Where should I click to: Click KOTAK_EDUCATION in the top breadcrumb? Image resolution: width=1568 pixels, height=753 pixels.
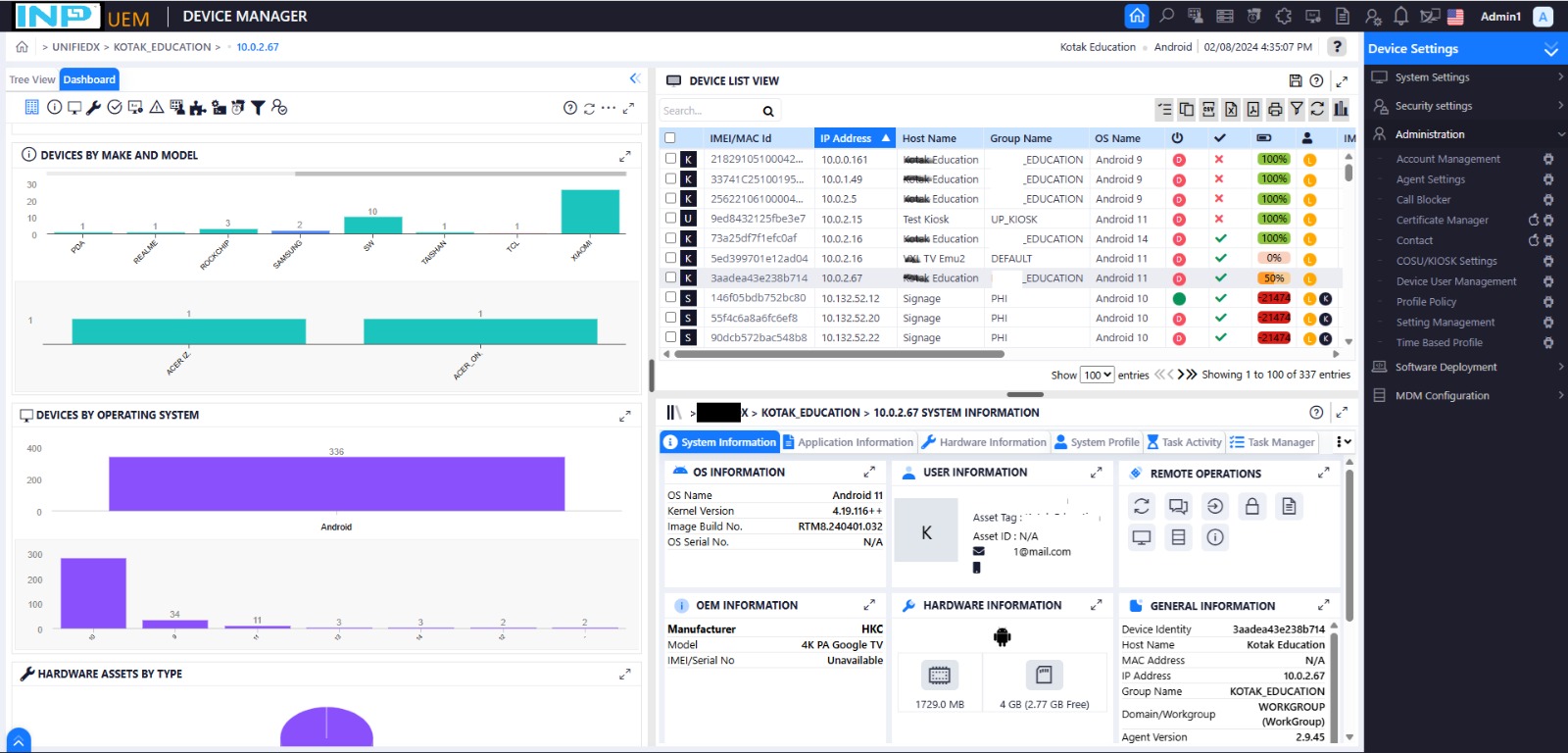(162, 47)
